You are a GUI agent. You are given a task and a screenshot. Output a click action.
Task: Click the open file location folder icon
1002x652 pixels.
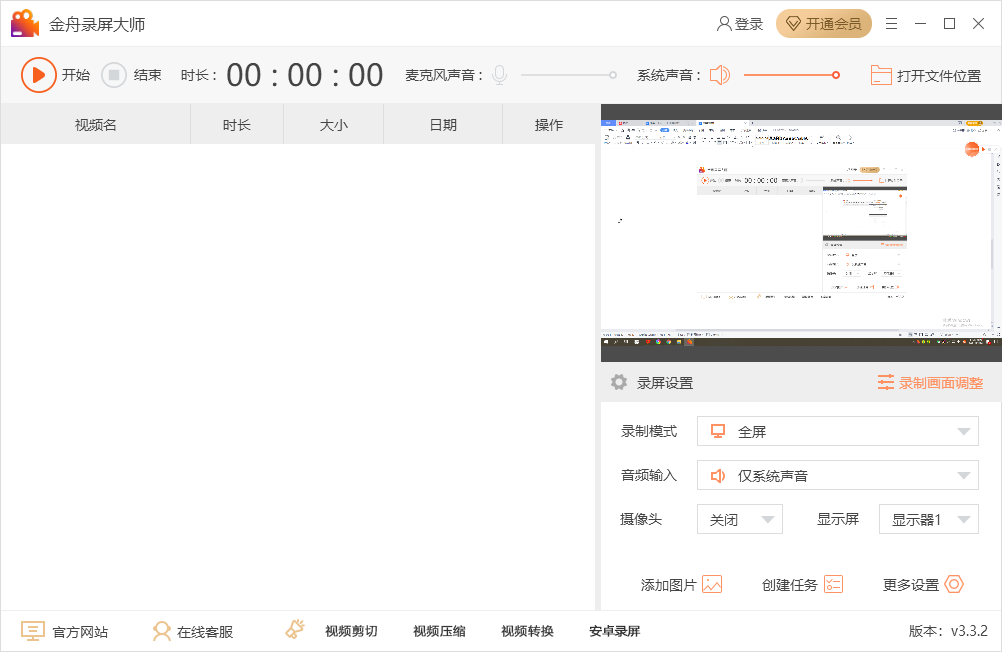point(881,75)
